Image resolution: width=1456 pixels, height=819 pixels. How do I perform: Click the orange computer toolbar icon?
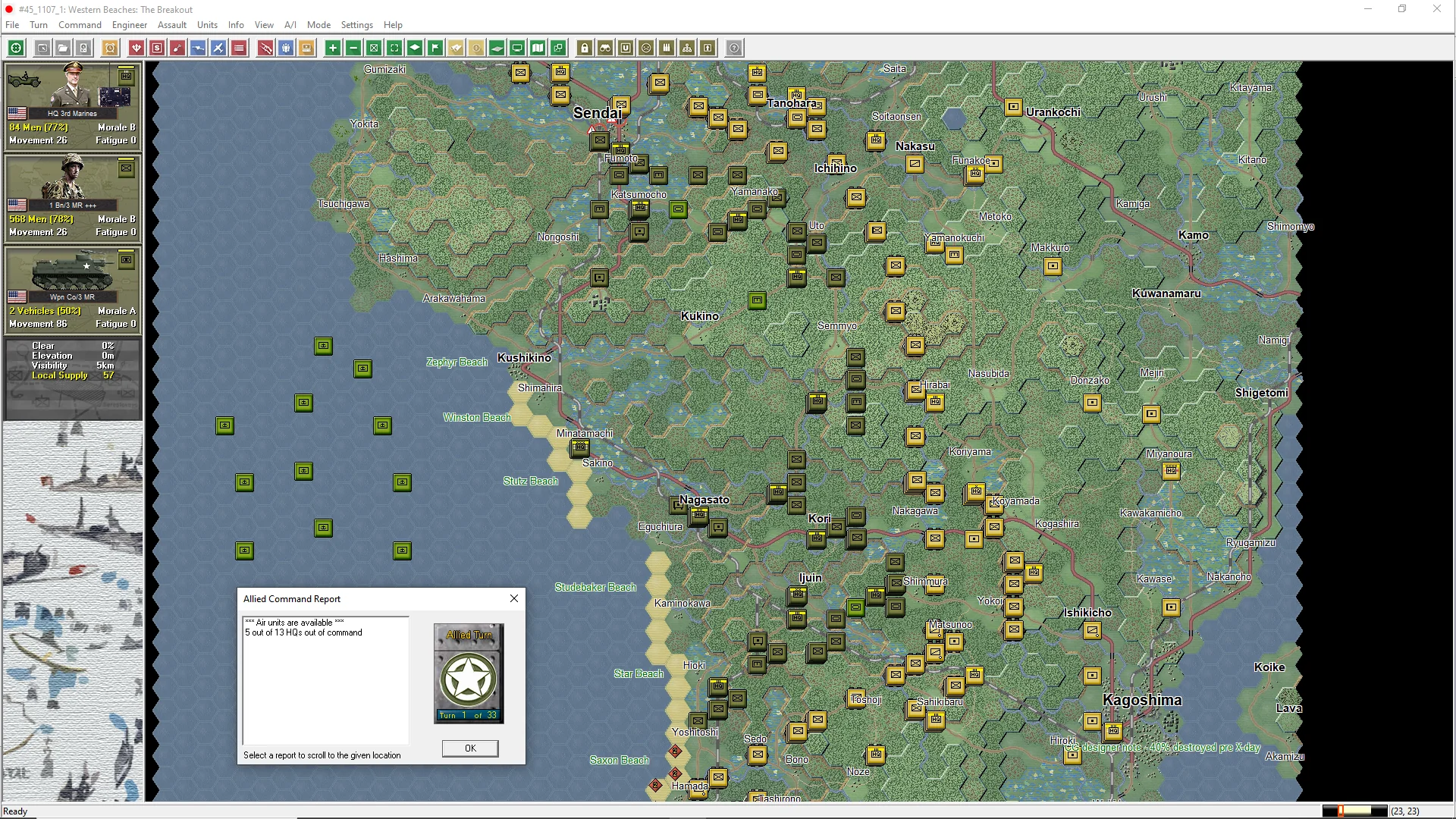pyautogui.click(x=306, y=48)
